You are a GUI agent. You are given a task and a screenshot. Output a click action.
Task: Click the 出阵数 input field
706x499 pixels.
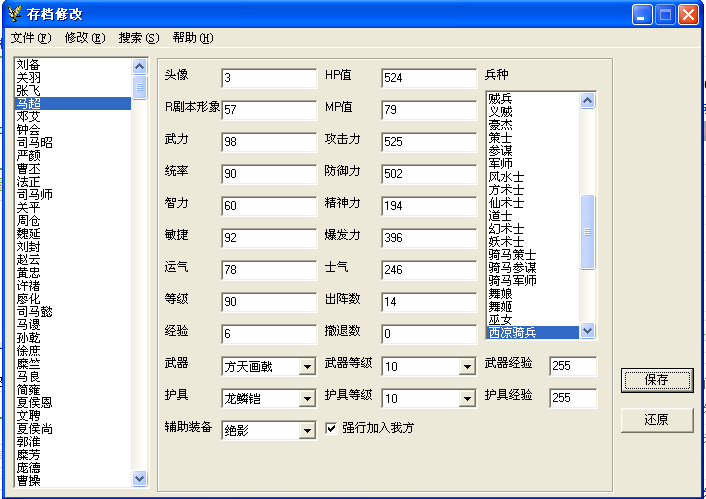coord(429,302)
